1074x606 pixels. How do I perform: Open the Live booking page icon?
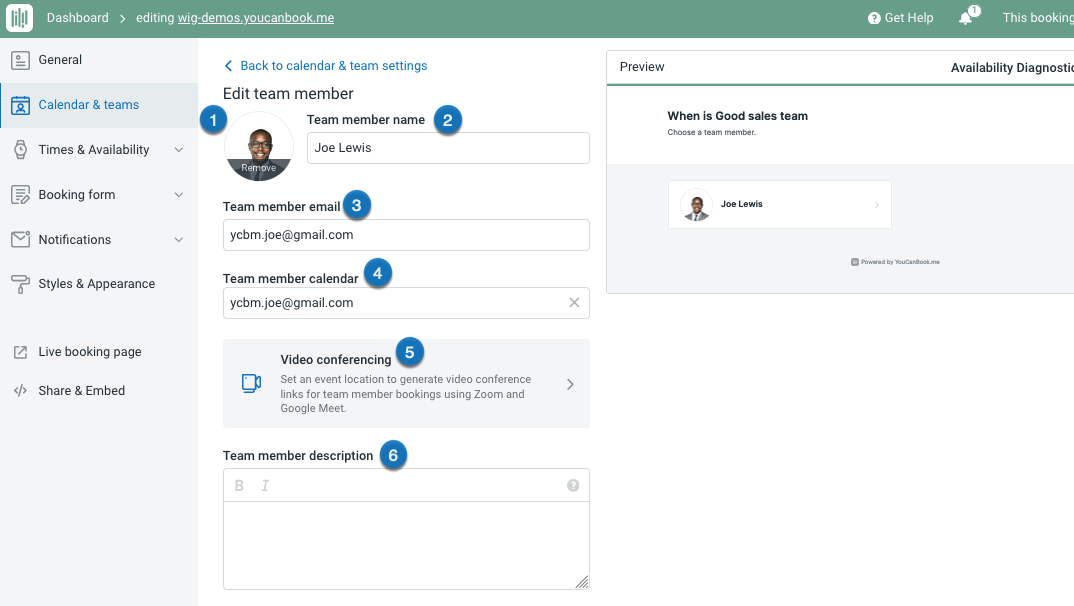coord(21,351)
